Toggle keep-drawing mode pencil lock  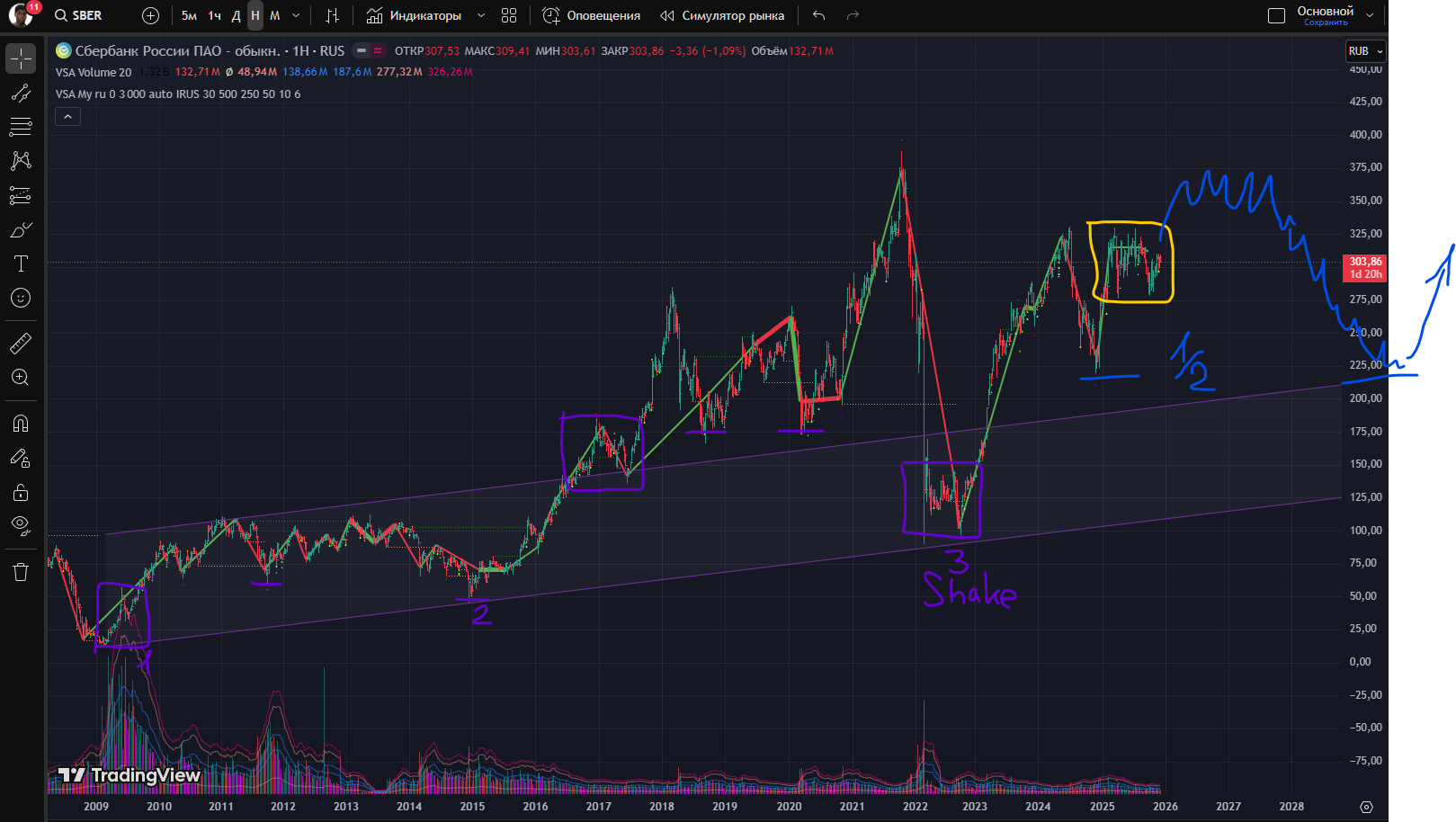tap(21, 458)
